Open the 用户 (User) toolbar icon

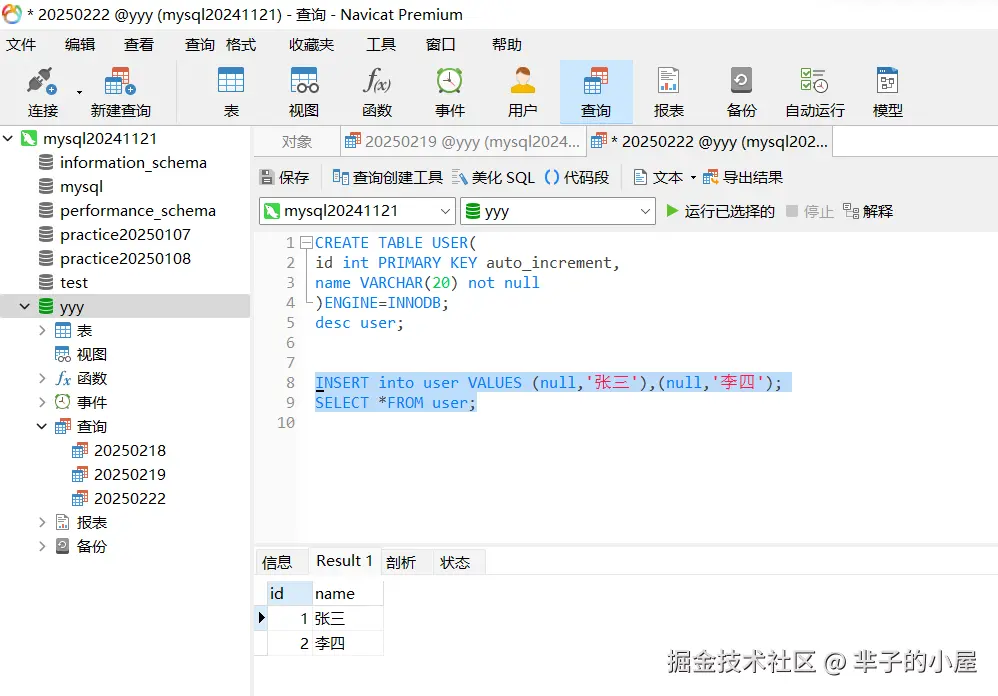pos(523,92)
